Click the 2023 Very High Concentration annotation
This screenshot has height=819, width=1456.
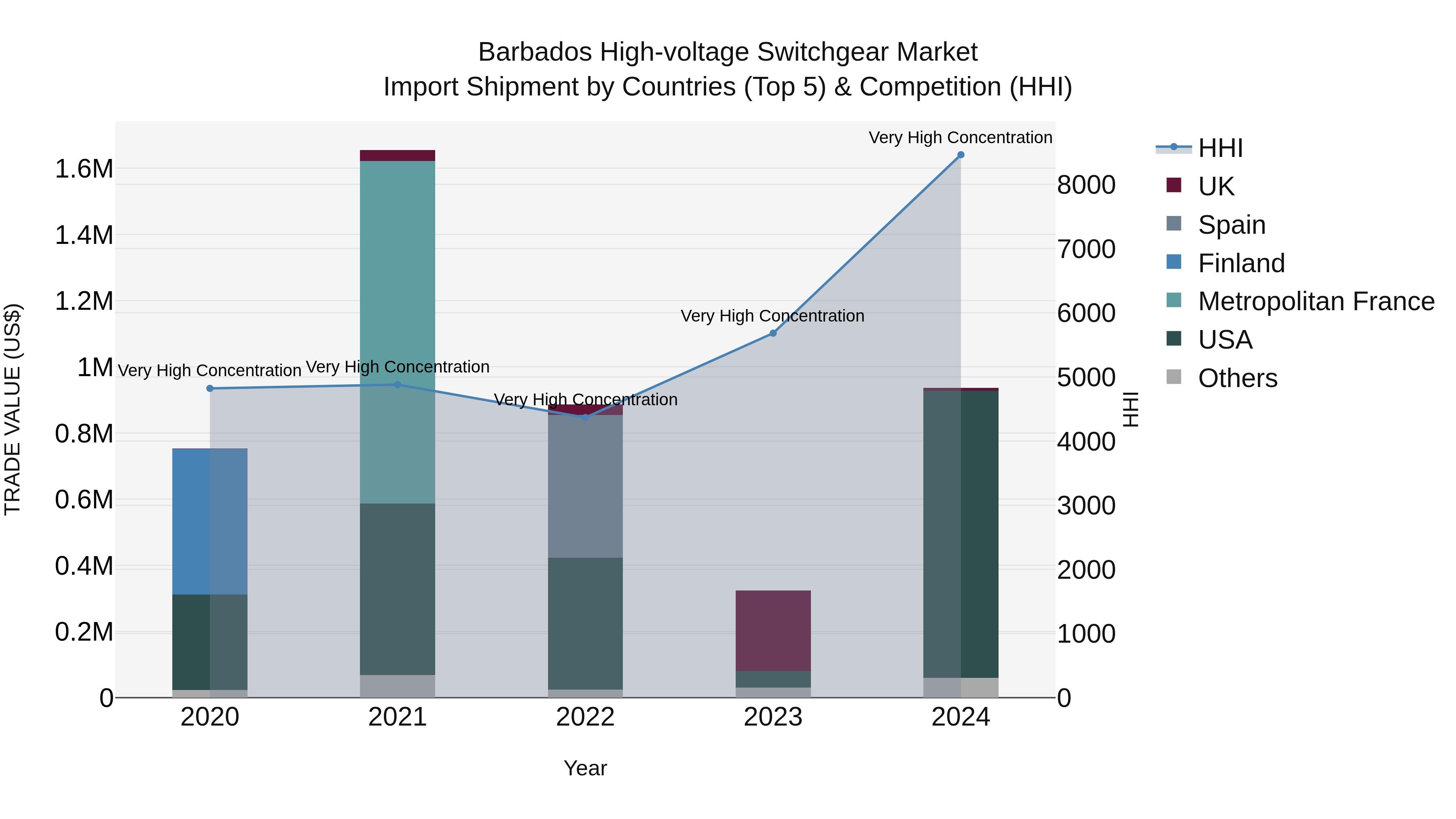[x=772, y=316]
